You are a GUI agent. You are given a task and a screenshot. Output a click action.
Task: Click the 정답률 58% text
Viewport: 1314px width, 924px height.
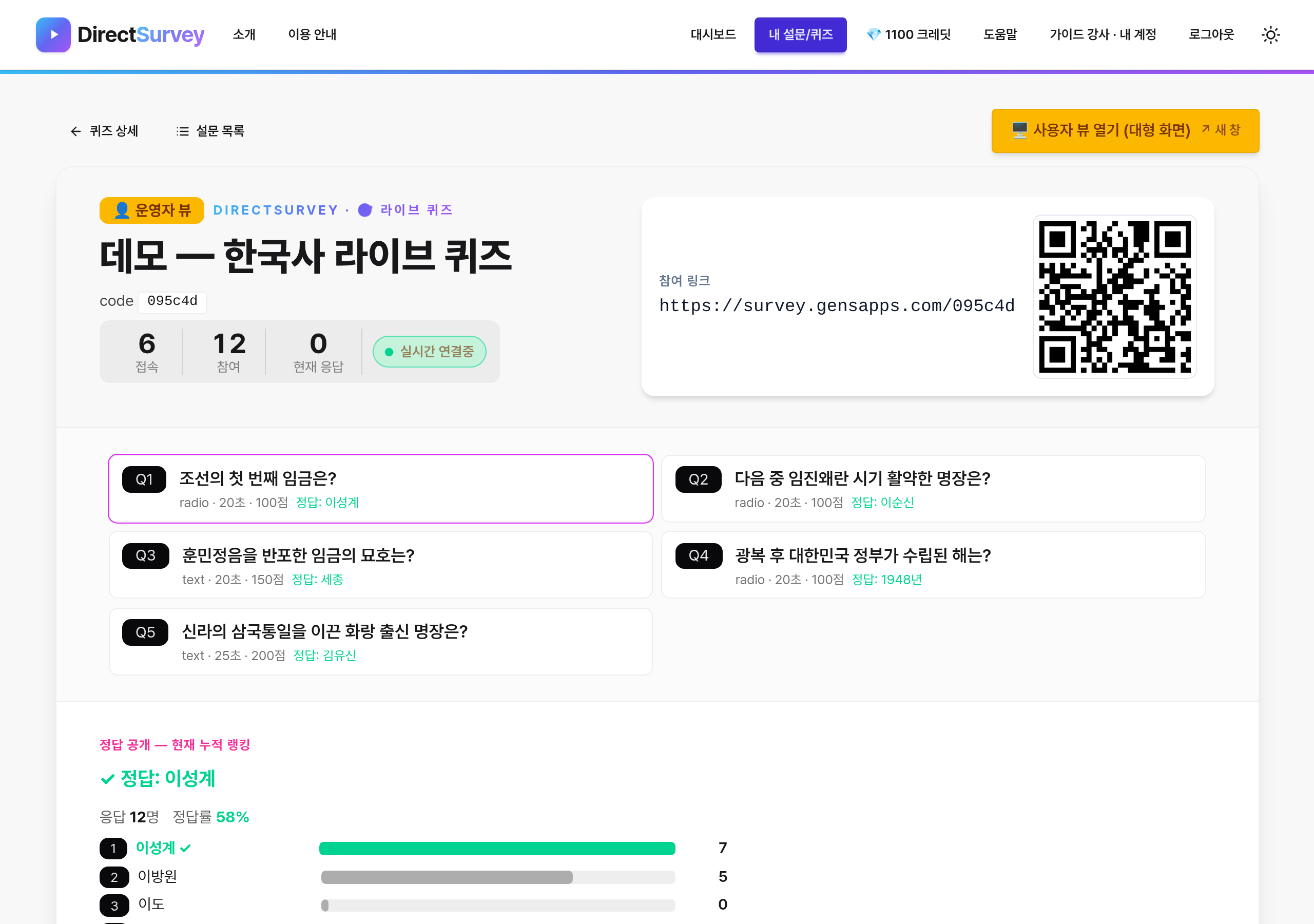(x=210, y=817)
